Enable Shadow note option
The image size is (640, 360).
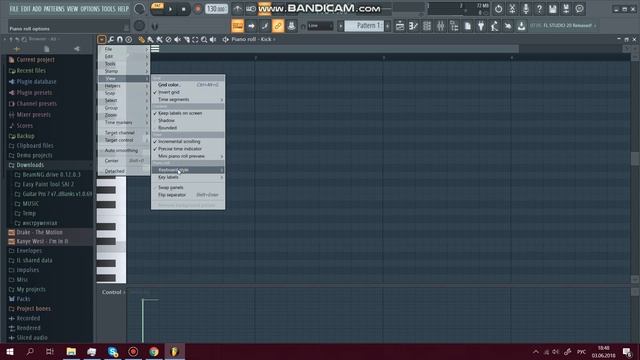[x=188, y=120]
